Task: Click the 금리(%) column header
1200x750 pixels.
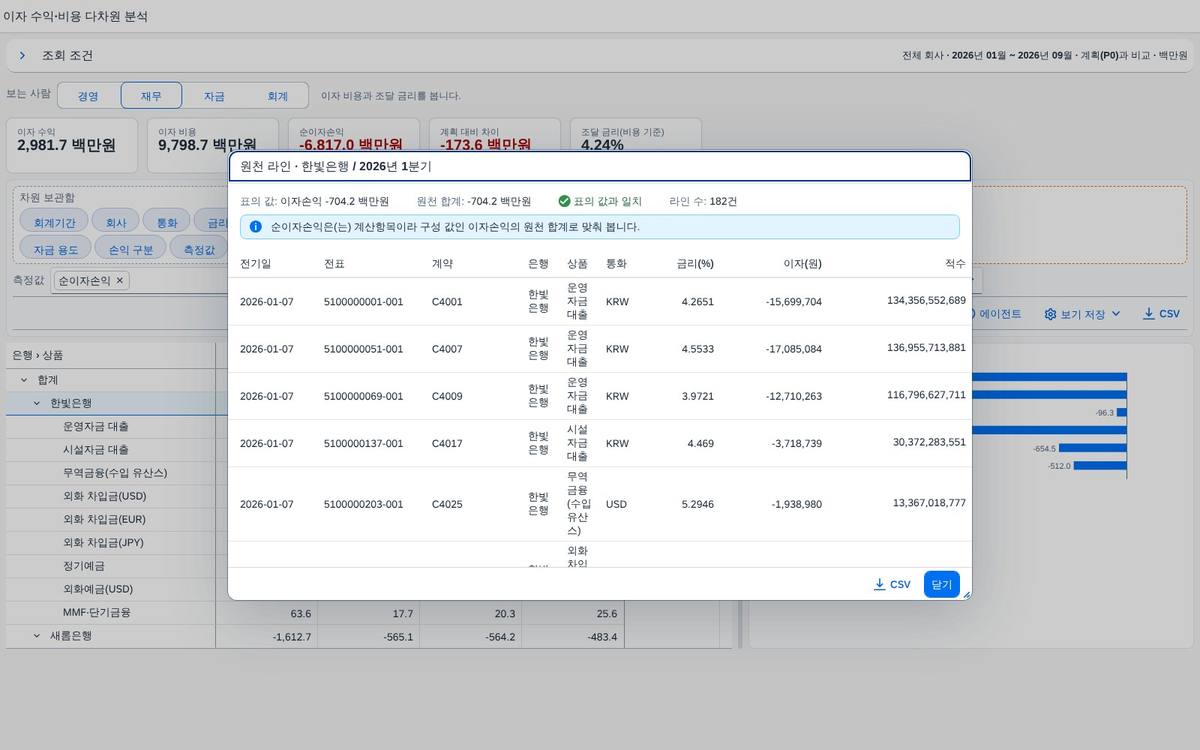Action: [x=695, y=264]
